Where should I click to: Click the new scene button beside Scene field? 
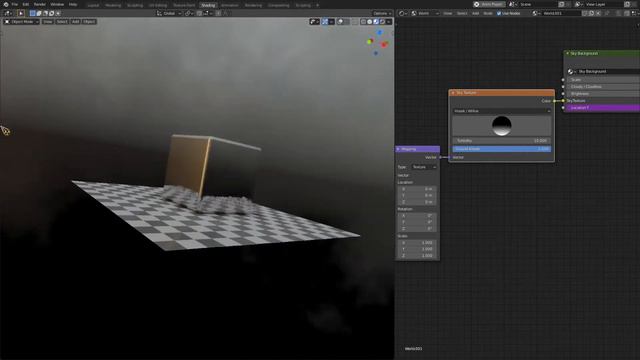click(x=562, y=4)
